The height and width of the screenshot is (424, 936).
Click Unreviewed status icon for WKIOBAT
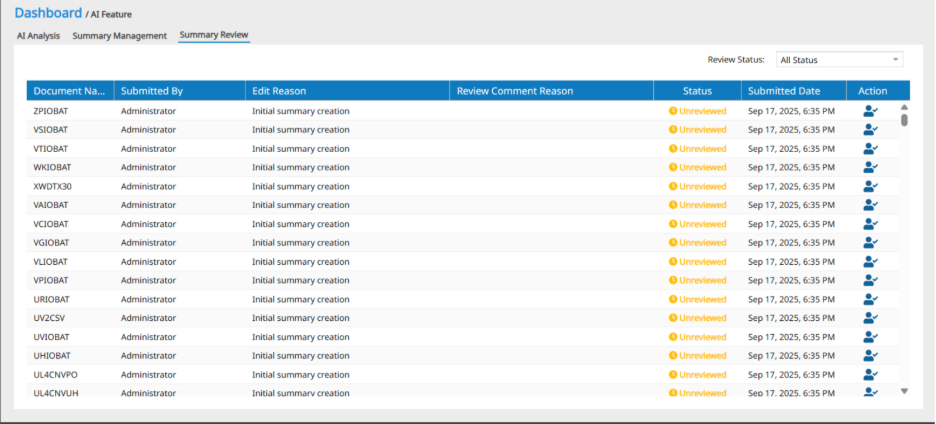tap(673, 168)
